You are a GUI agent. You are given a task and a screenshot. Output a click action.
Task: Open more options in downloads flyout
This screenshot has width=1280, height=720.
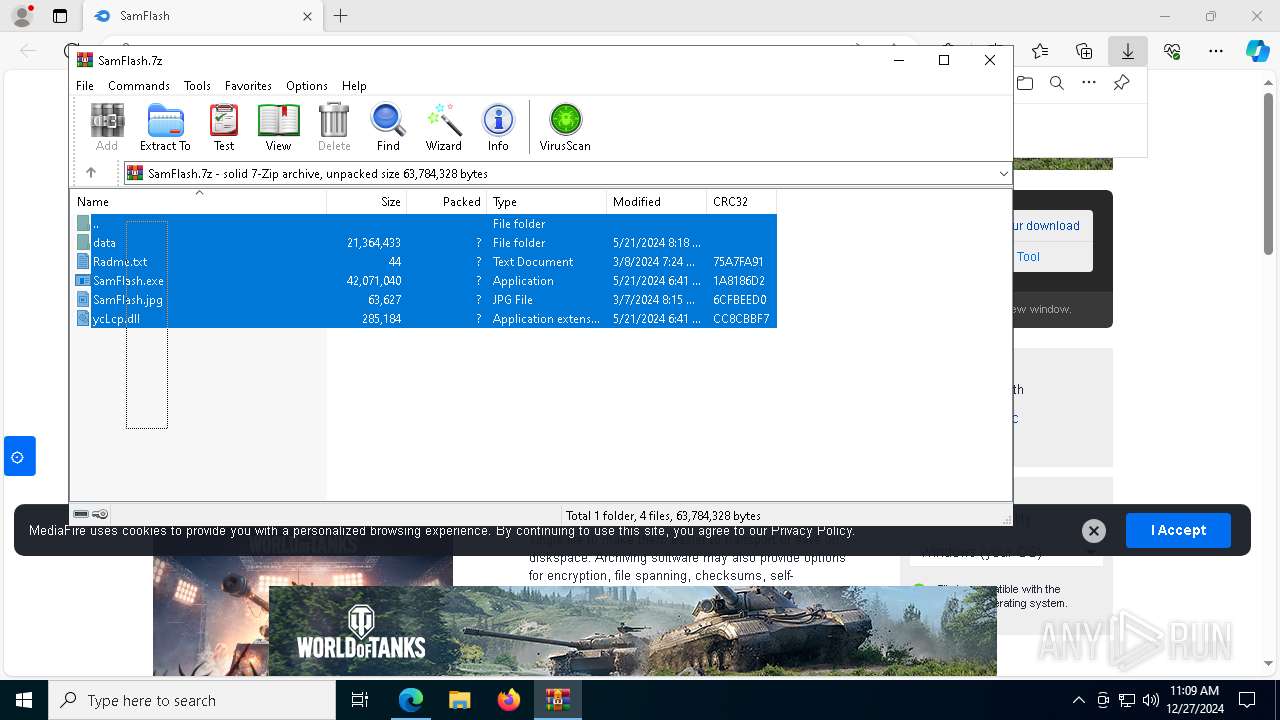1089,83
